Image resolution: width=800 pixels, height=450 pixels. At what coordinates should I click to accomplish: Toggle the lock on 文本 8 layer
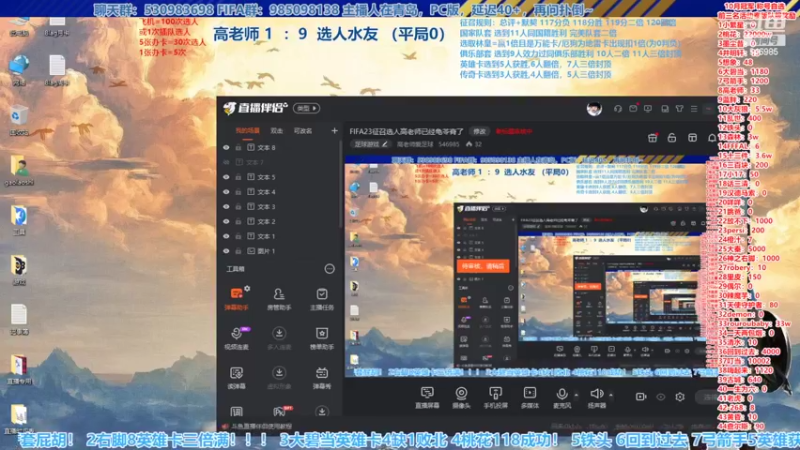(x=238, y=147)
